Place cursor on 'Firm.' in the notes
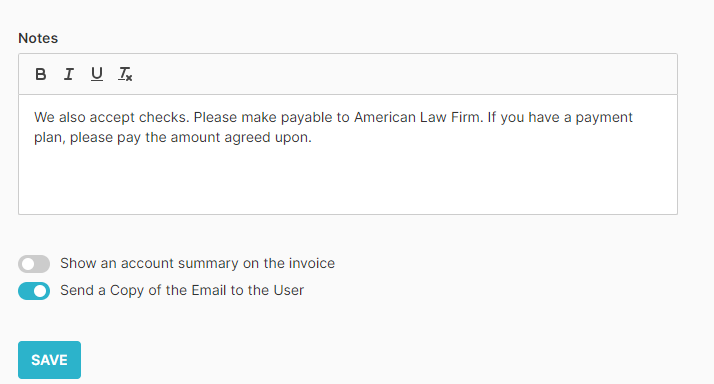Image resolution: width=714 pixels, height=384 pixels. pyautogui.click(x=467, y=118)
